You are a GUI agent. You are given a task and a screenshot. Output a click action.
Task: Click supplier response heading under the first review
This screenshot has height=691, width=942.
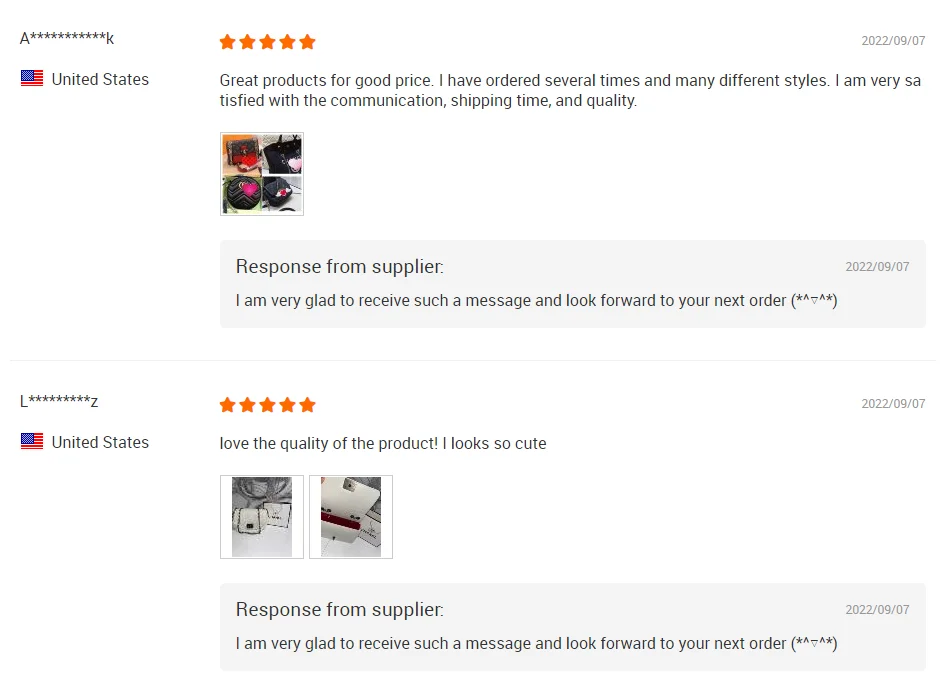click(340, 266)
